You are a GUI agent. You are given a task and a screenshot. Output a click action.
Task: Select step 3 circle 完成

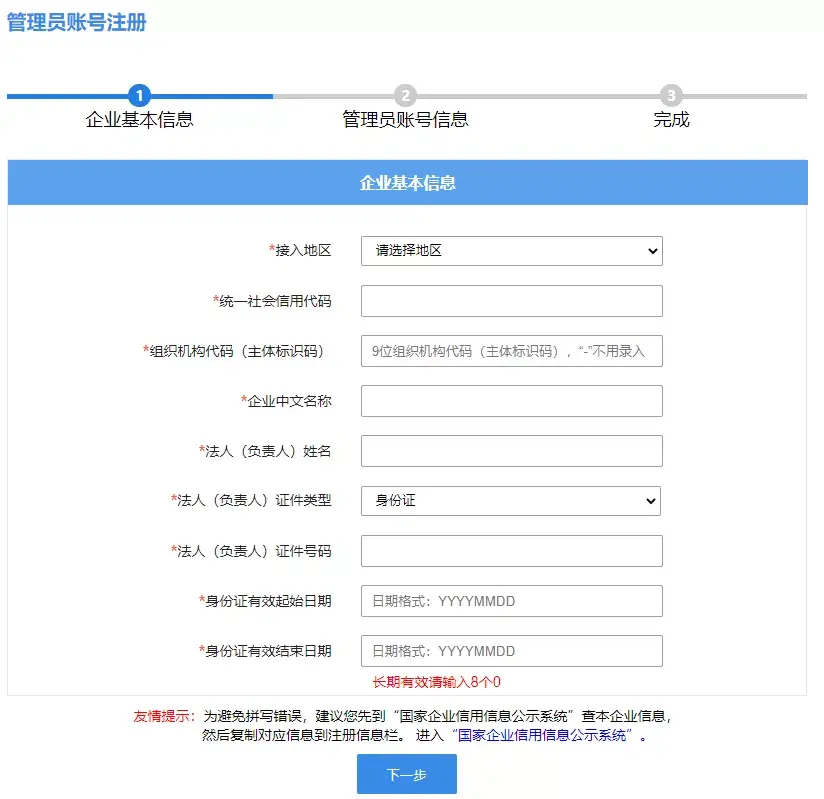coord(671,96)
